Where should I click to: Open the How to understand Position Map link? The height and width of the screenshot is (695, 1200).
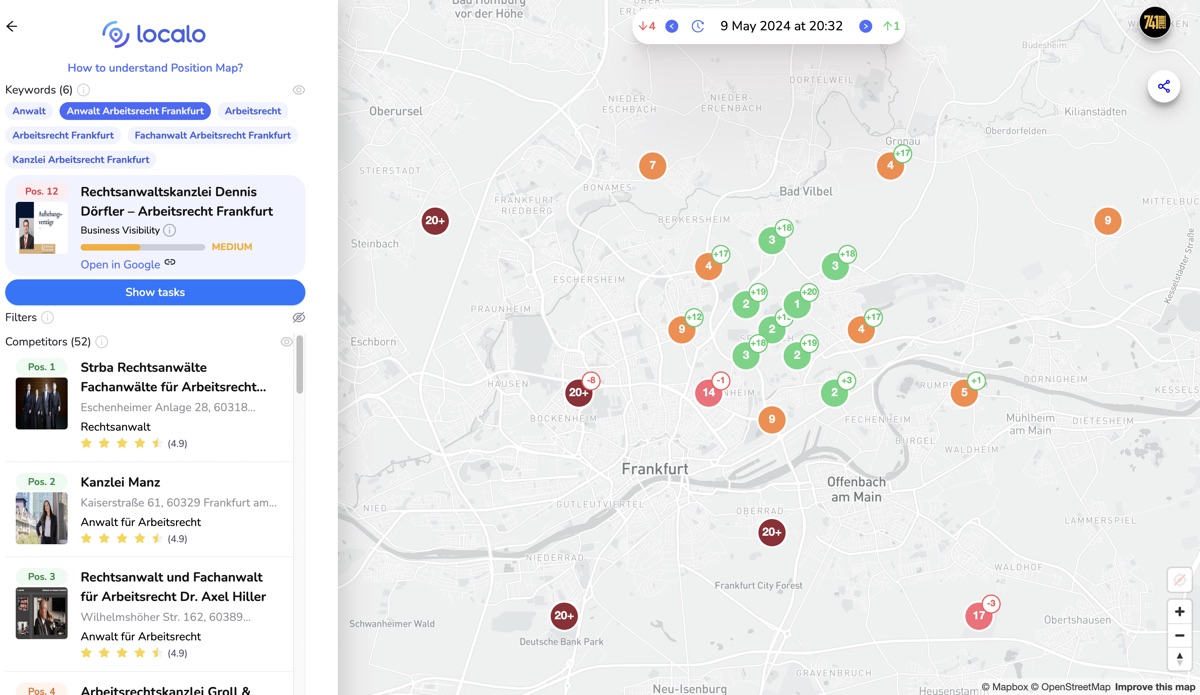click(155, 68)
